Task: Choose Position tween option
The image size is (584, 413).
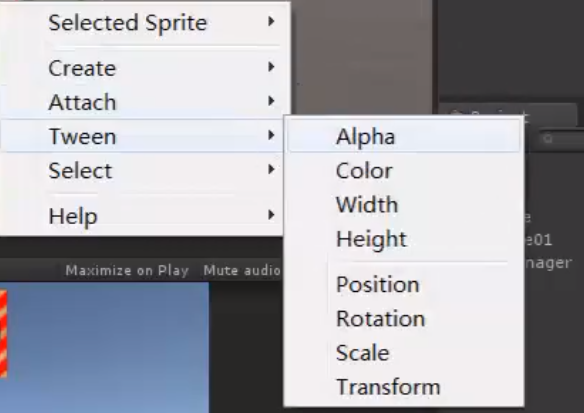Action: click(404, 285)
